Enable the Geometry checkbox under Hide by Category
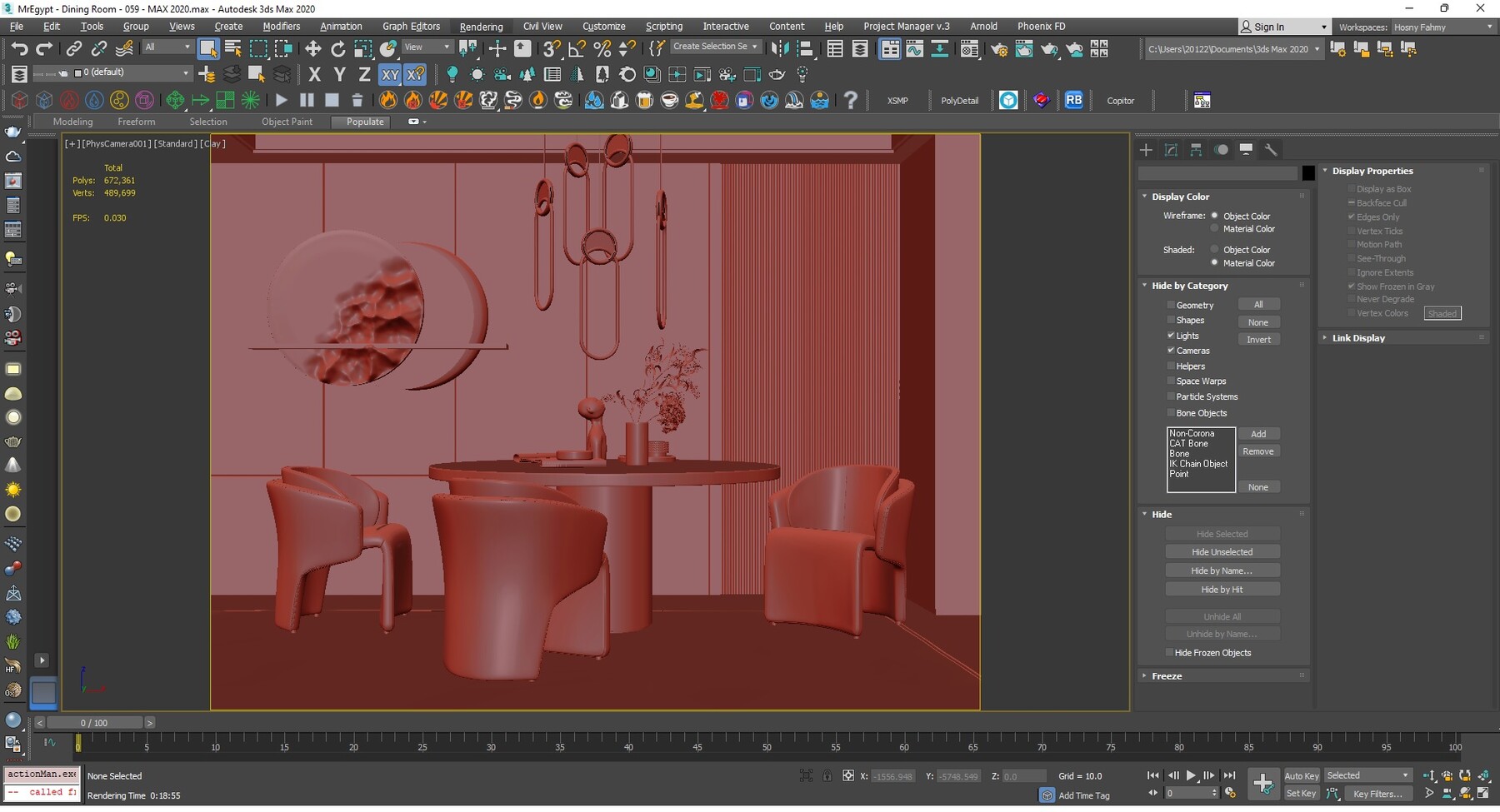1500x812 pixels. pos(1172,305)
